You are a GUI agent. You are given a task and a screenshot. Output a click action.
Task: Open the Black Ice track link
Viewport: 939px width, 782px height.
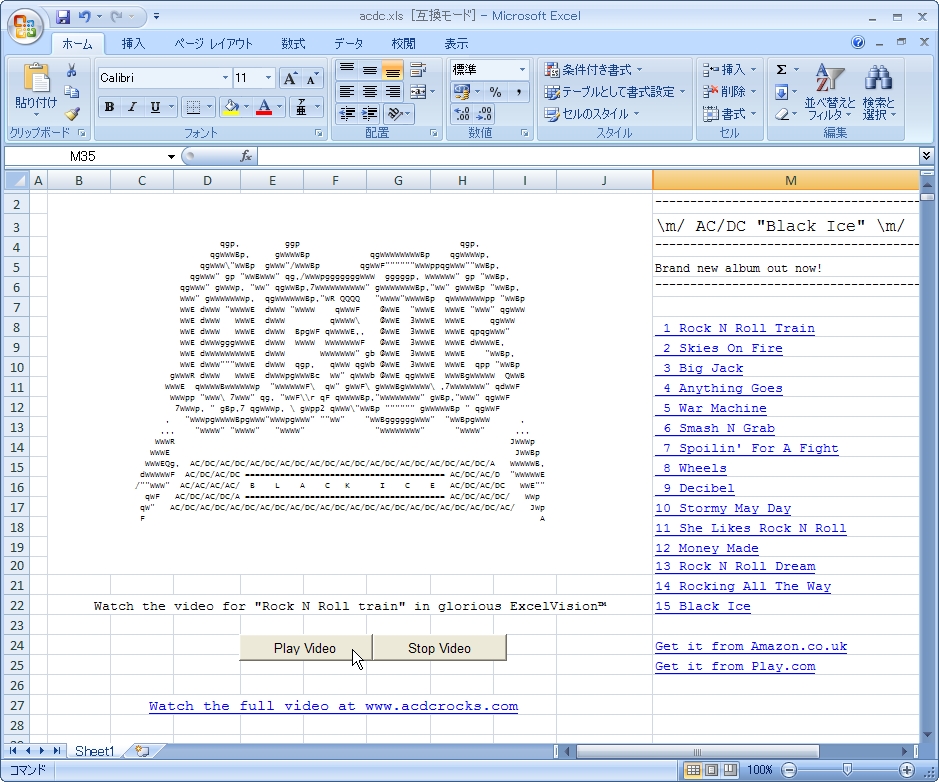click(703, 606)
